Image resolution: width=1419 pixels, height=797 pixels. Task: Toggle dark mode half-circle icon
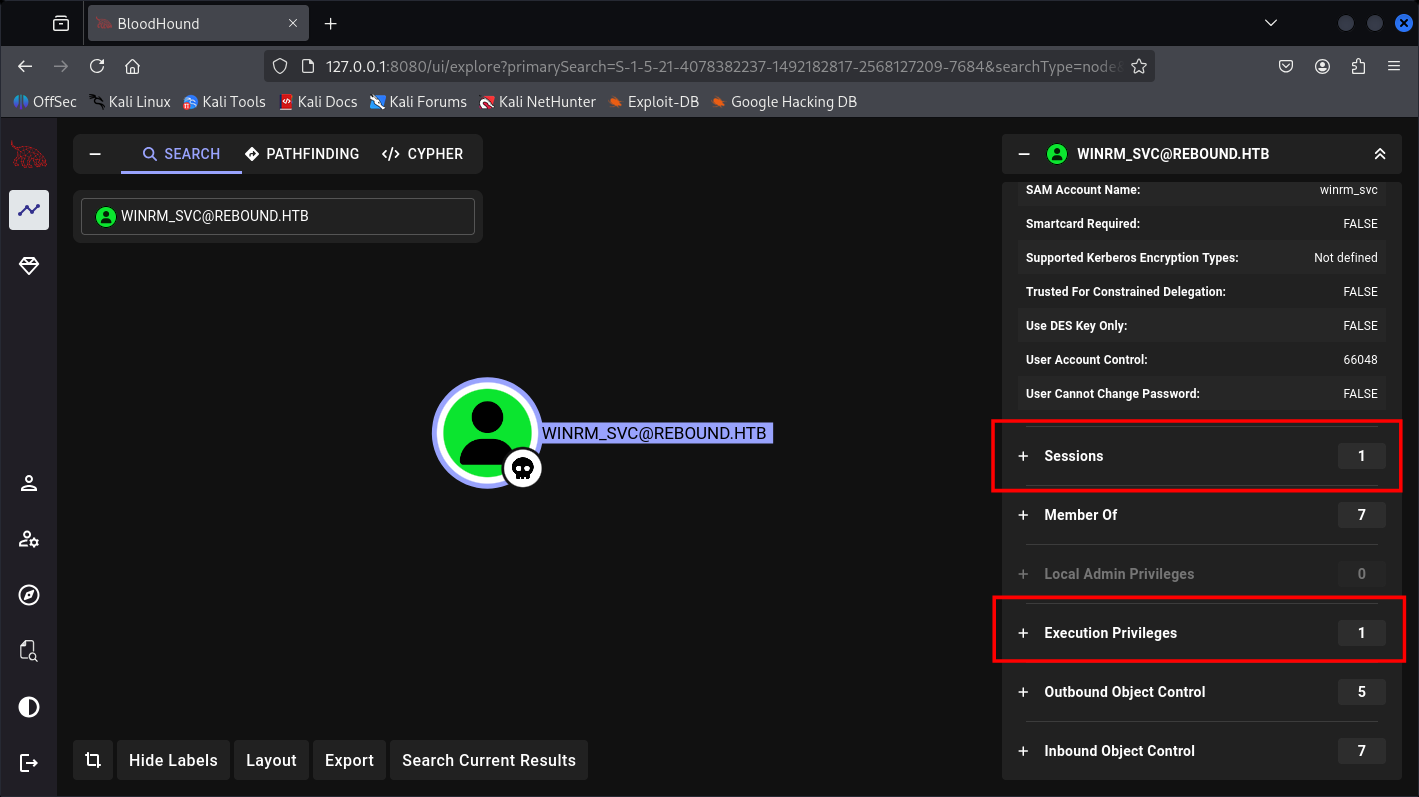tap(29, 708)
